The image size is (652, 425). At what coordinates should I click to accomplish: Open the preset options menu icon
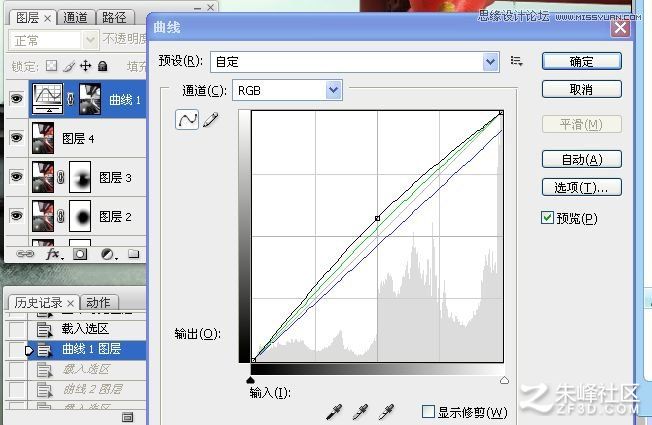pos(516,62)
